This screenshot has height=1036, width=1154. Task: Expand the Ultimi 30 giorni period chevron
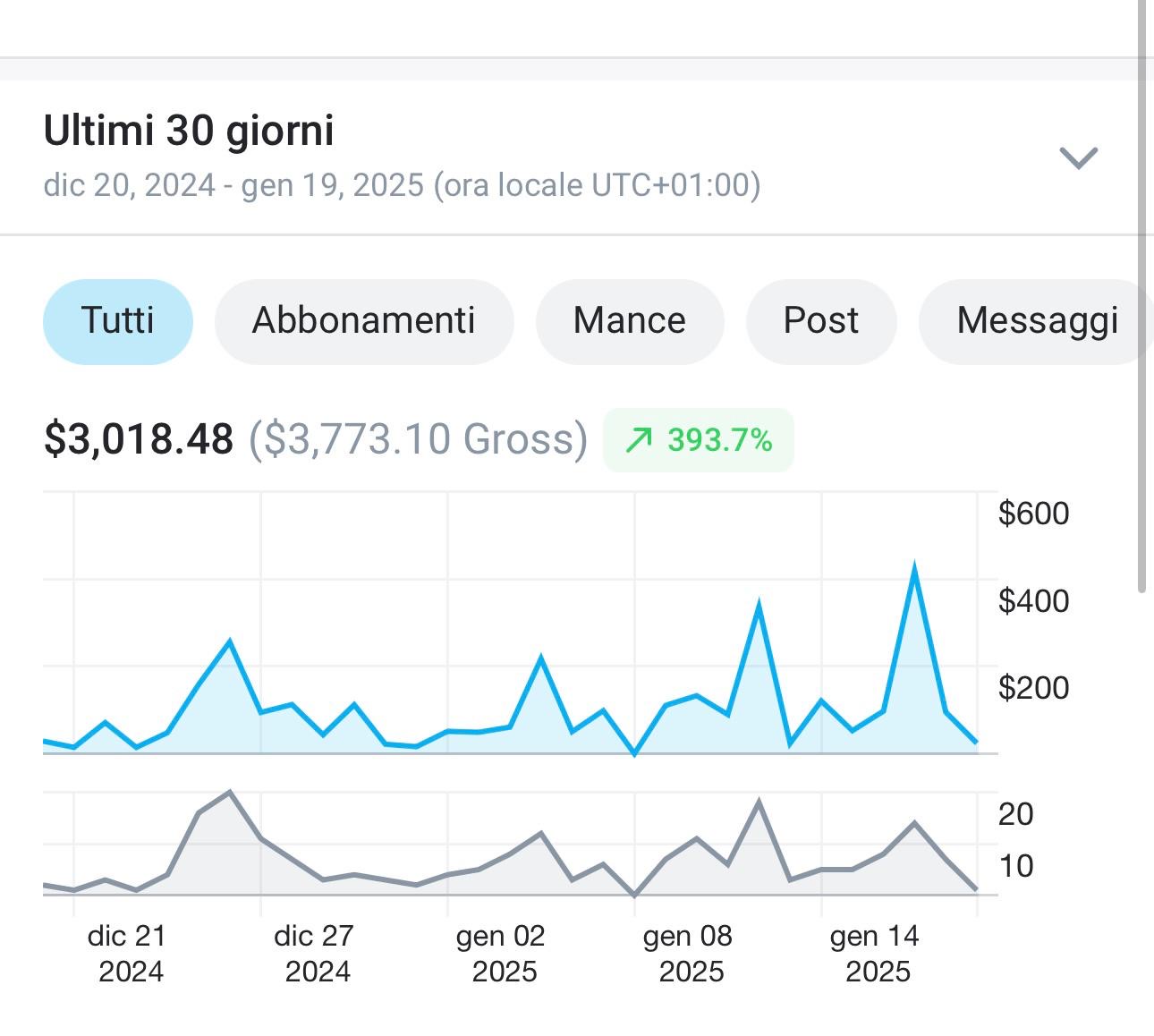[x=1078, y=157]
